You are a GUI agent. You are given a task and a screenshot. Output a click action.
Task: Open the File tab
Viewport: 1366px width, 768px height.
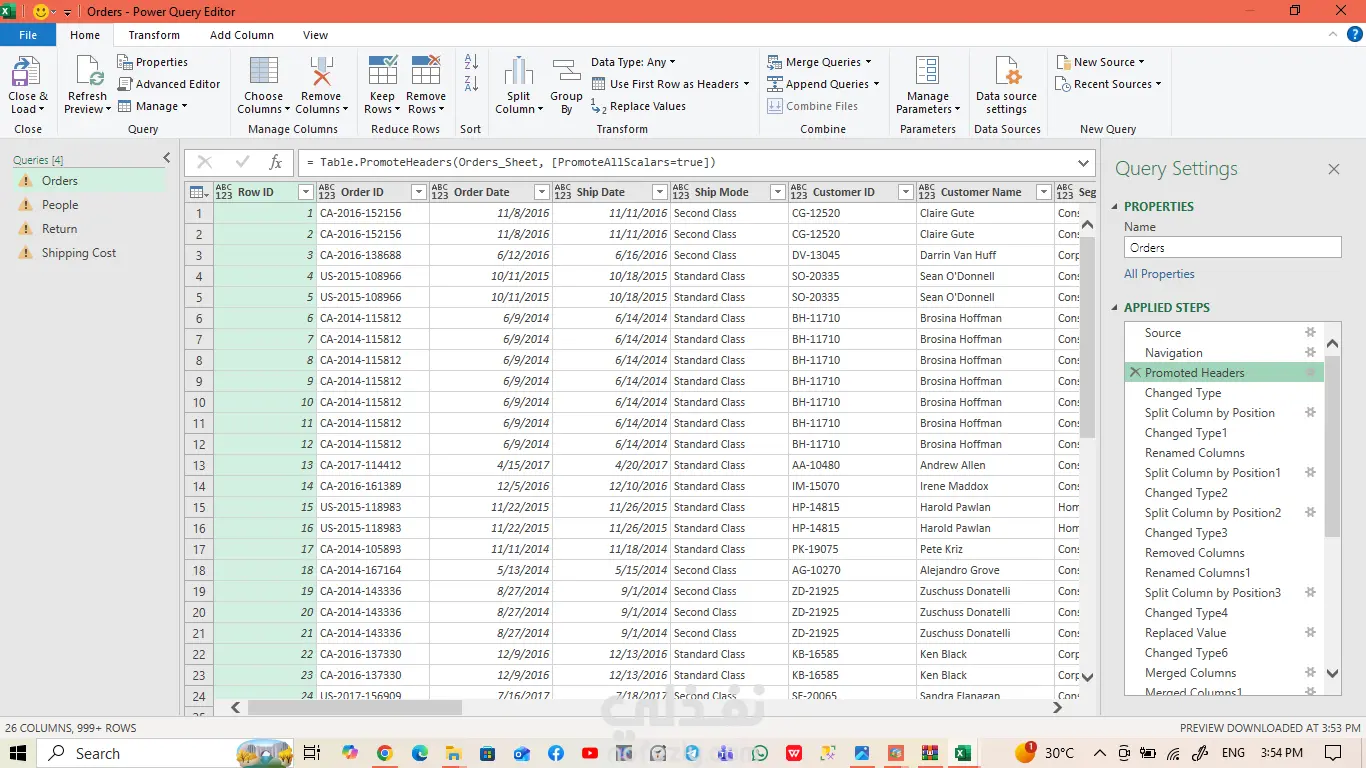28,35
